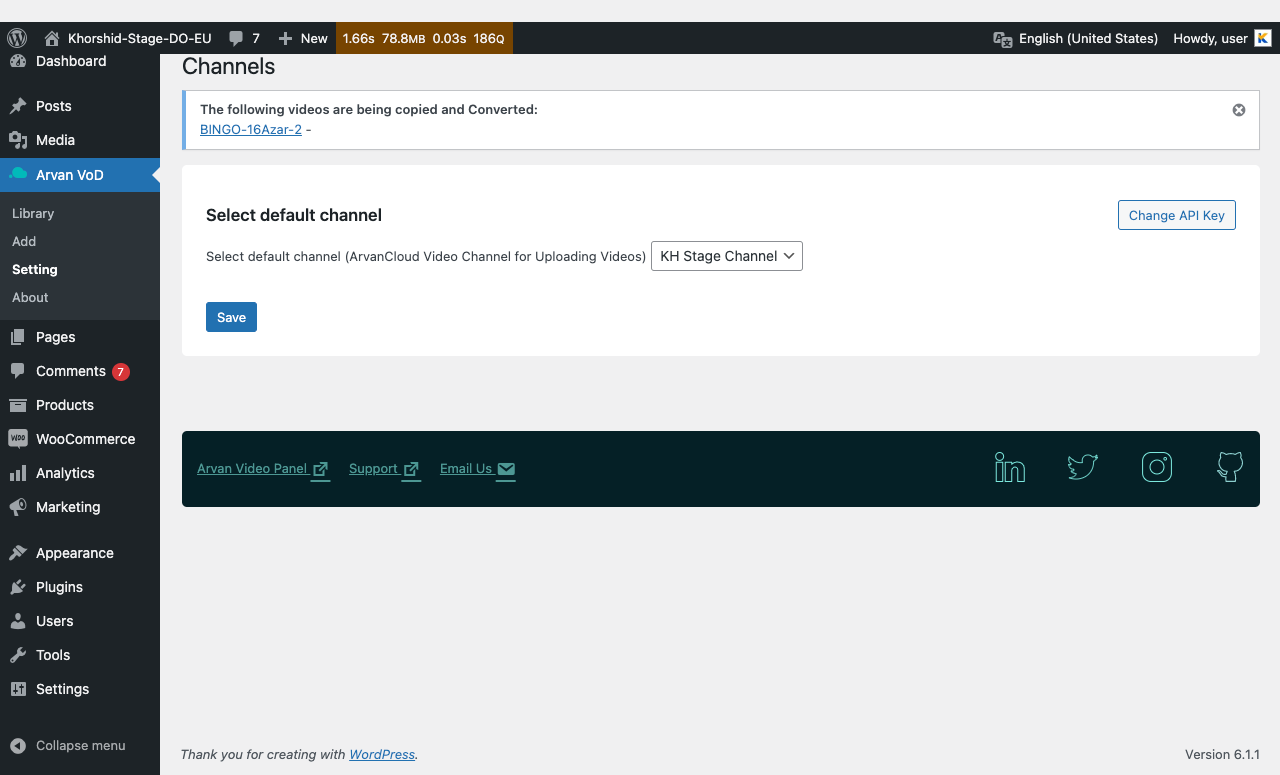
Task: Open the BINGO-16Azar-2 video link
Action: [x=251, y=129]
